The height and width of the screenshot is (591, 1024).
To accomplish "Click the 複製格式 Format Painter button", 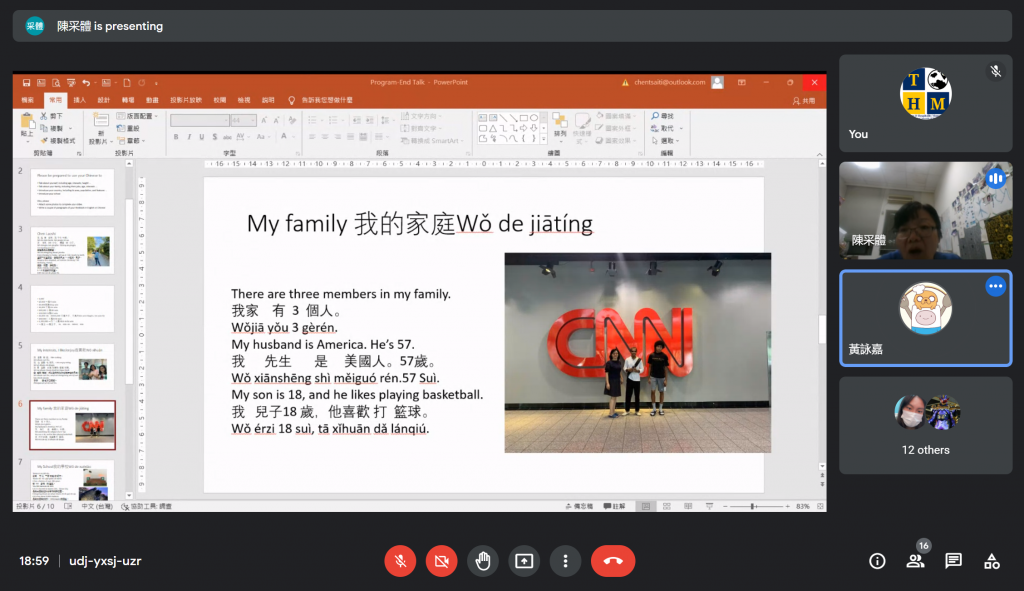I will tap(58, 140).
